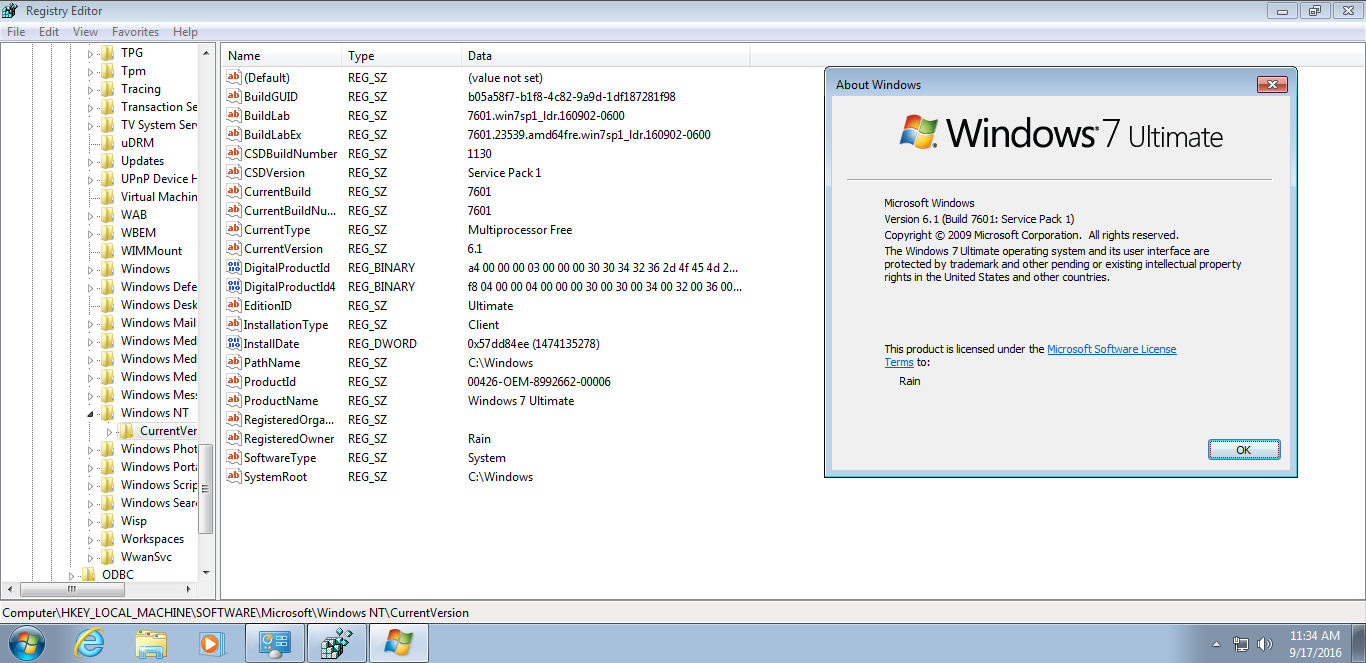Select the Updates key in tree
Image resolution: width=1366 pixels, height=663 pixels.
(x=142, y=161)
